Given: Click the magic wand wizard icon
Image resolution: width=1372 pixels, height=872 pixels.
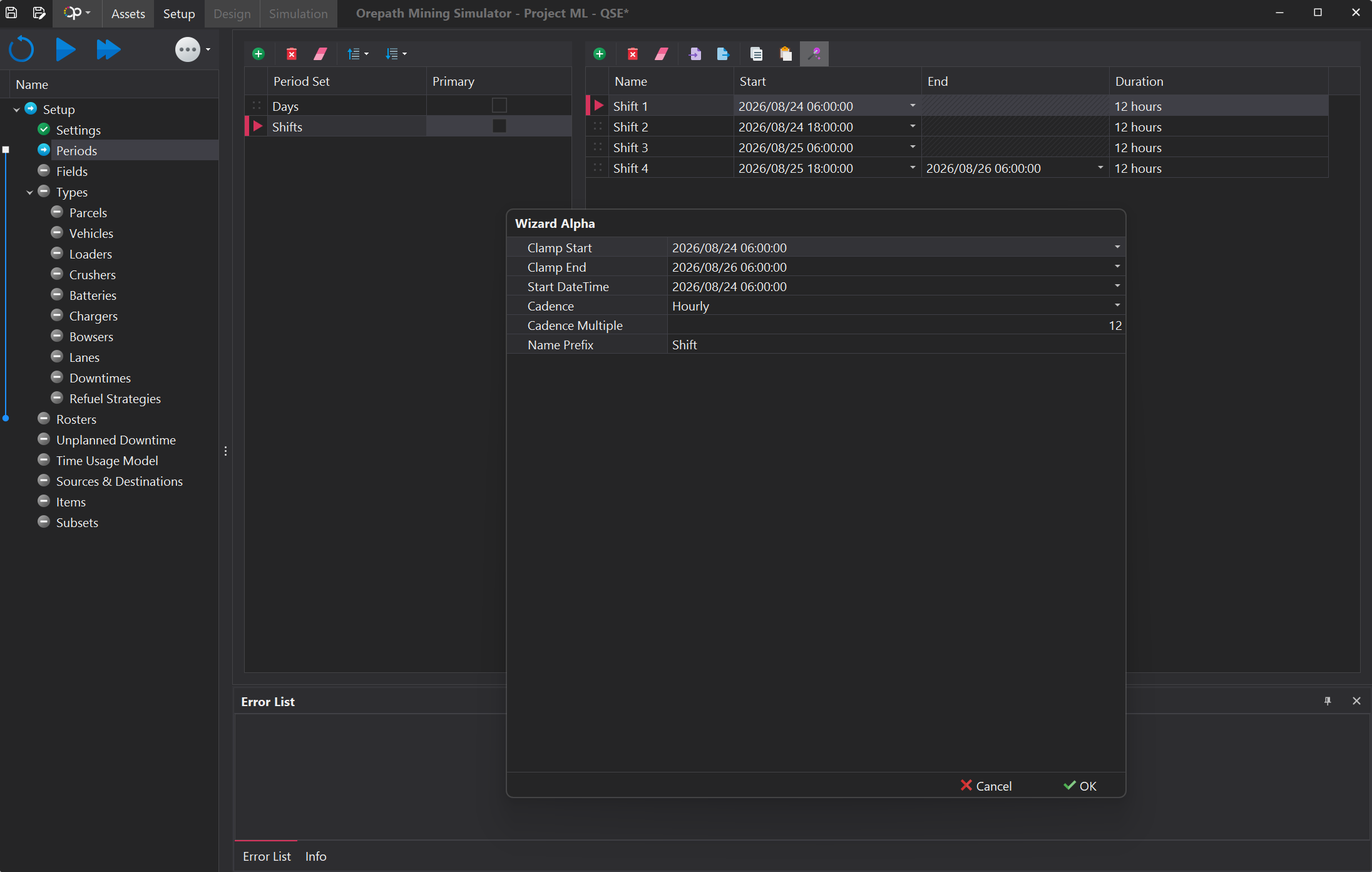Looking at the screenshot, I should click(x=814, y=54).
